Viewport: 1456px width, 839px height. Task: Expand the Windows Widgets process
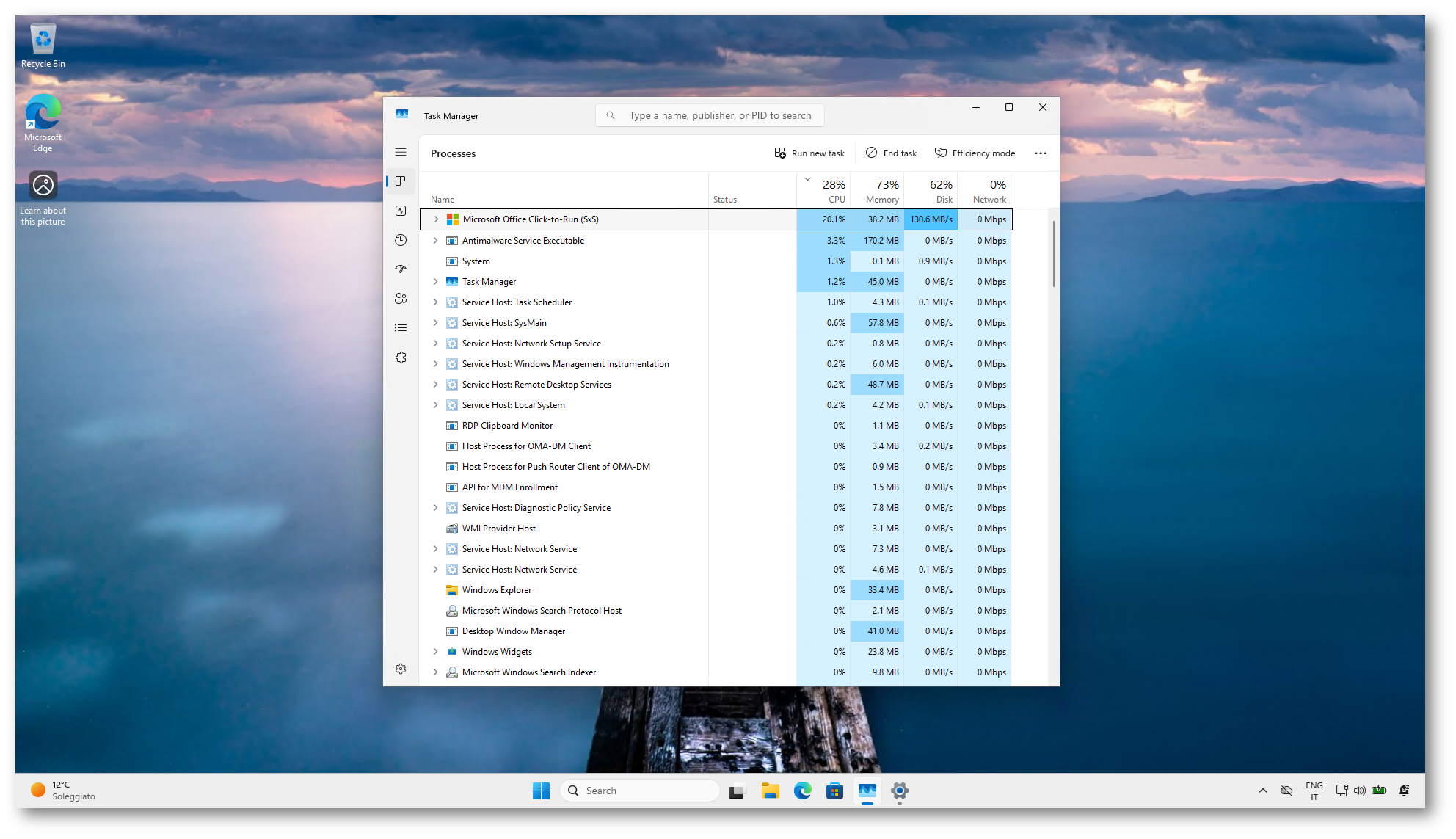(x=436, y=652)
